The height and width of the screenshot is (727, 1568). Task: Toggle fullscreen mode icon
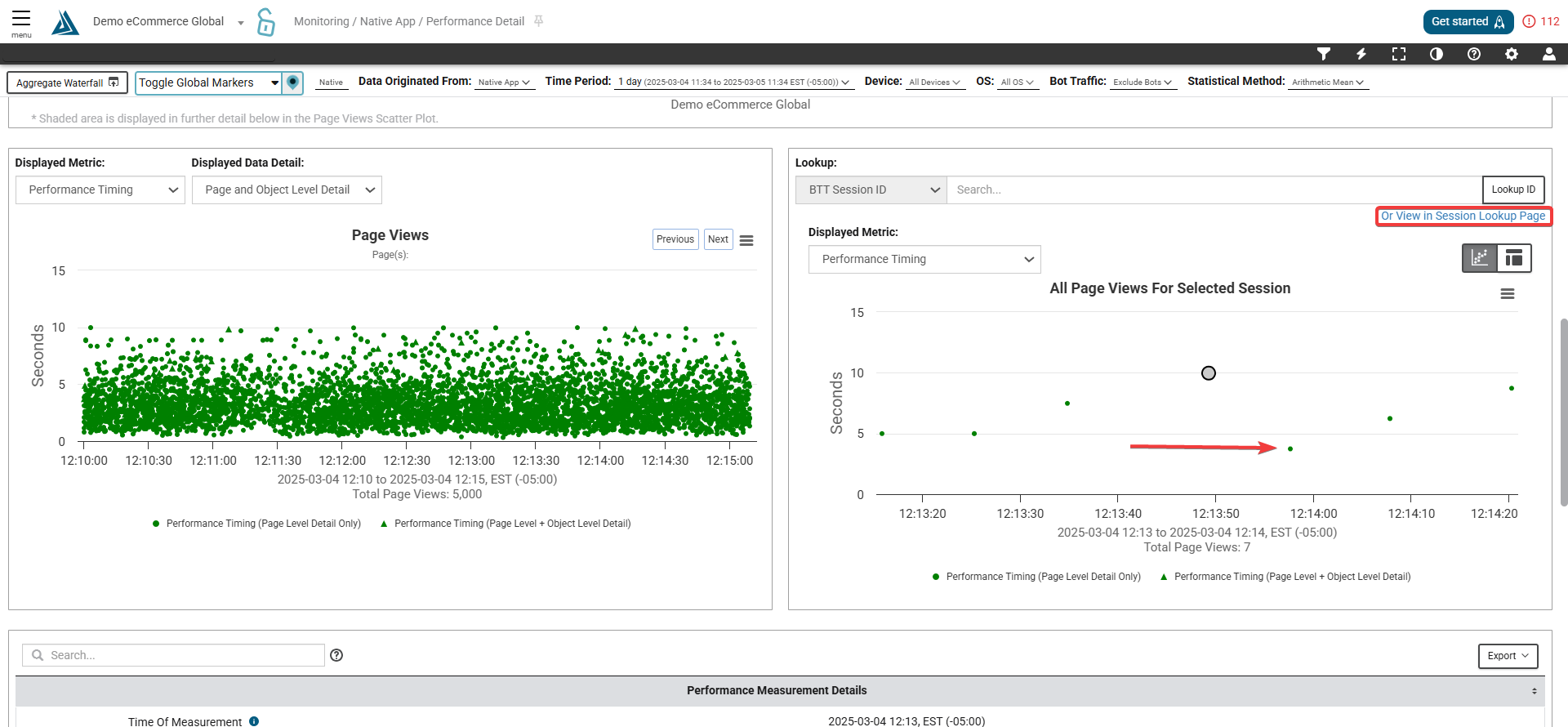point(1399,54)
